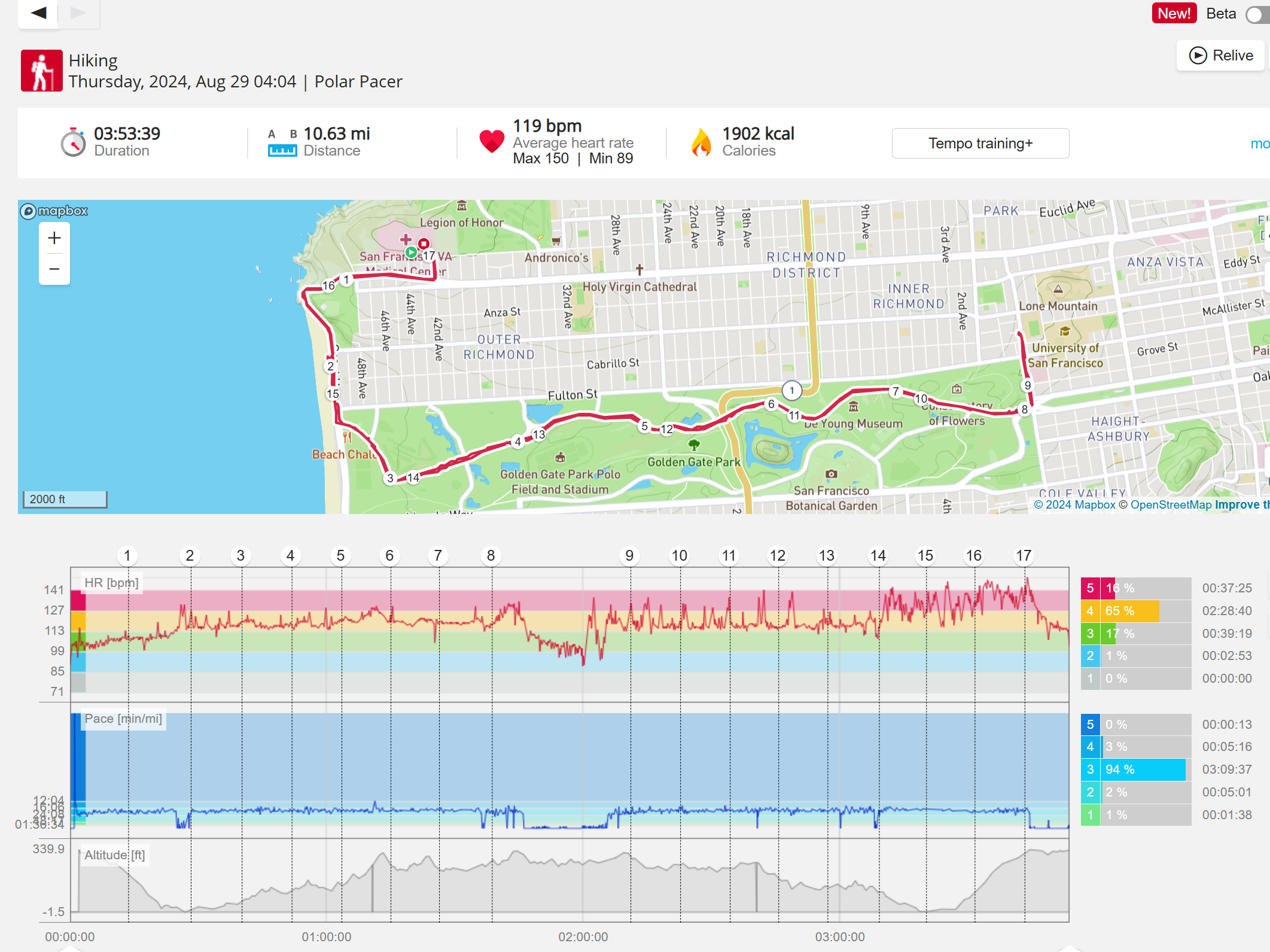
Task: Expand the 'more' stats link
Action: [1259, 144]
